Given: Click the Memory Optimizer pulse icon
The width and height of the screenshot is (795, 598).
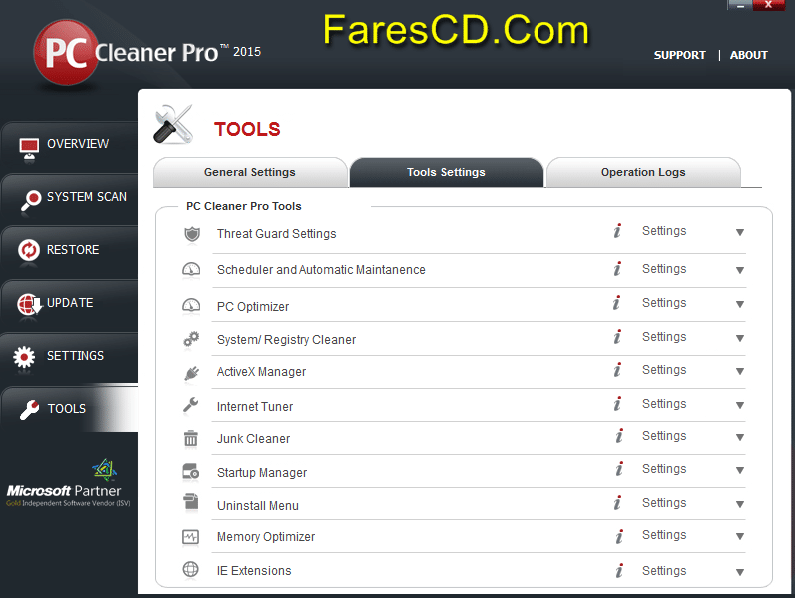Looking at the screenshot, I should pyautogui.click(x=191, y=537).
